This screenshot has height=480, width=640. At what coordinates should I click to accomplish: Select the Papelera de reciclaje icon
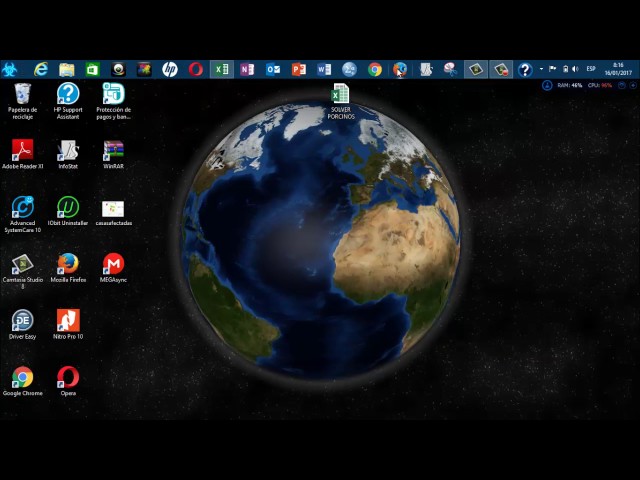tap(22, 101)
